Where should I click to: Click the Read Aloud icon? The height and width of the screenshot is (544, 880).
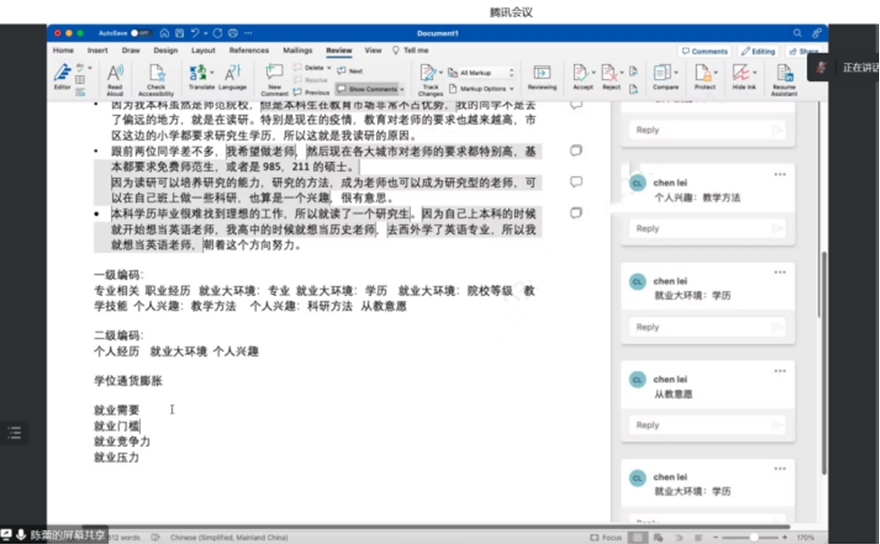[x=115, y=74]
